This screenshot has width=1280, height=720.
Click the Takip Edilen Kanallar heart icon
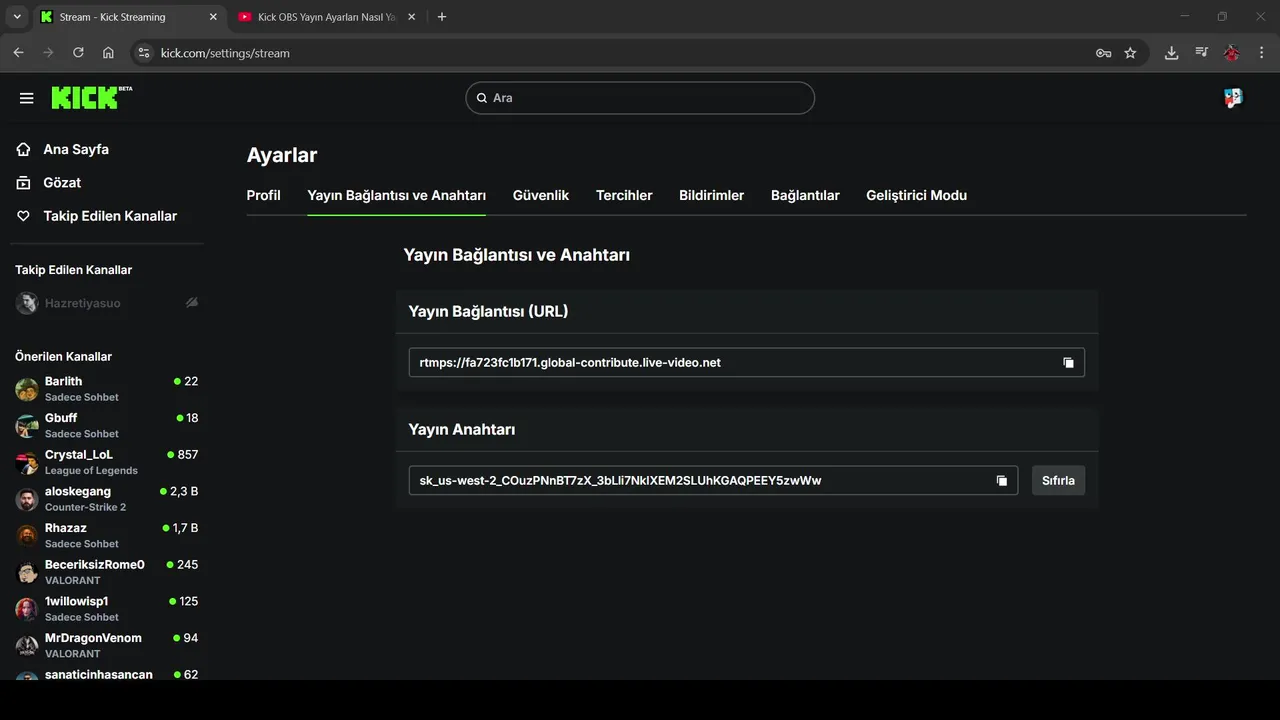(x=24, y=216)
